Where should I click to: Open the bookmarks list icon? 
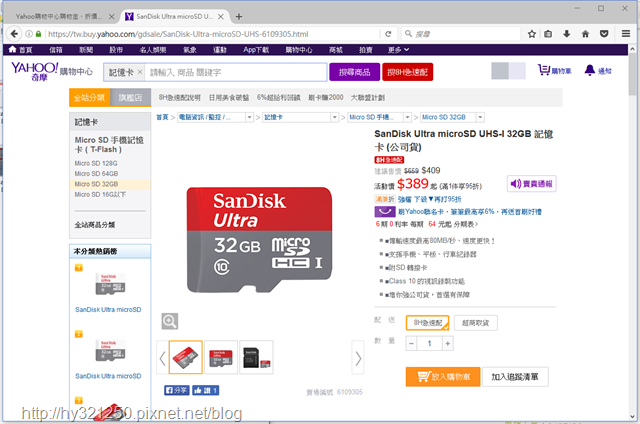[548, 34]
